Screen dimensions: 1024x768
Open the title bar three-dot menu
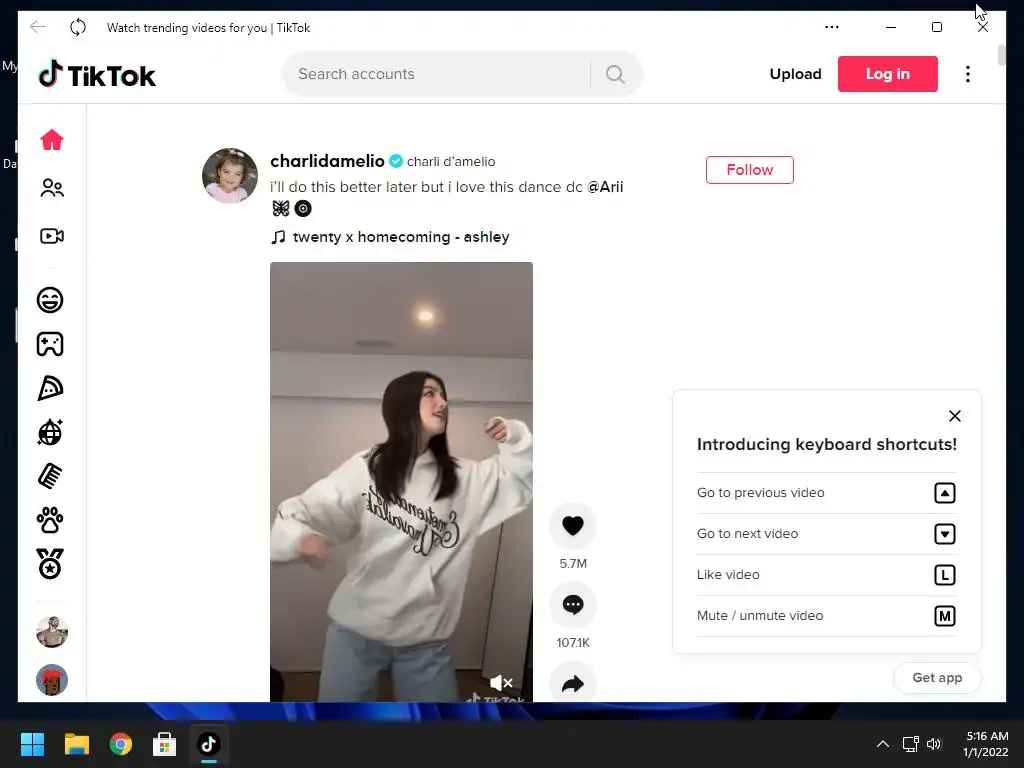(831, 27)
